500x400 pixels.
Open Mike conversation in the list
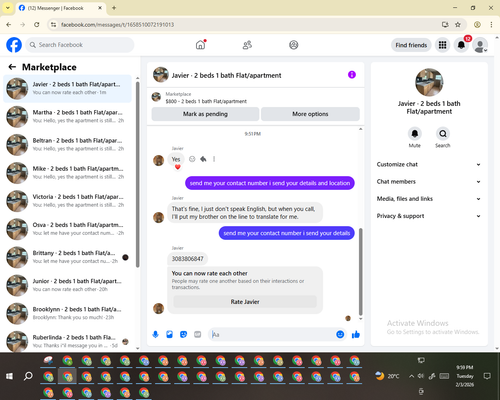tap(68, 173)
